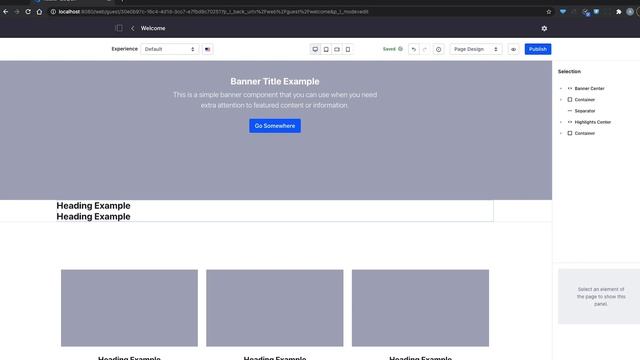This screenshot has width=640, height=360.
Task: Go back using the arrow beside Welcome
Action: click(133, 28)
